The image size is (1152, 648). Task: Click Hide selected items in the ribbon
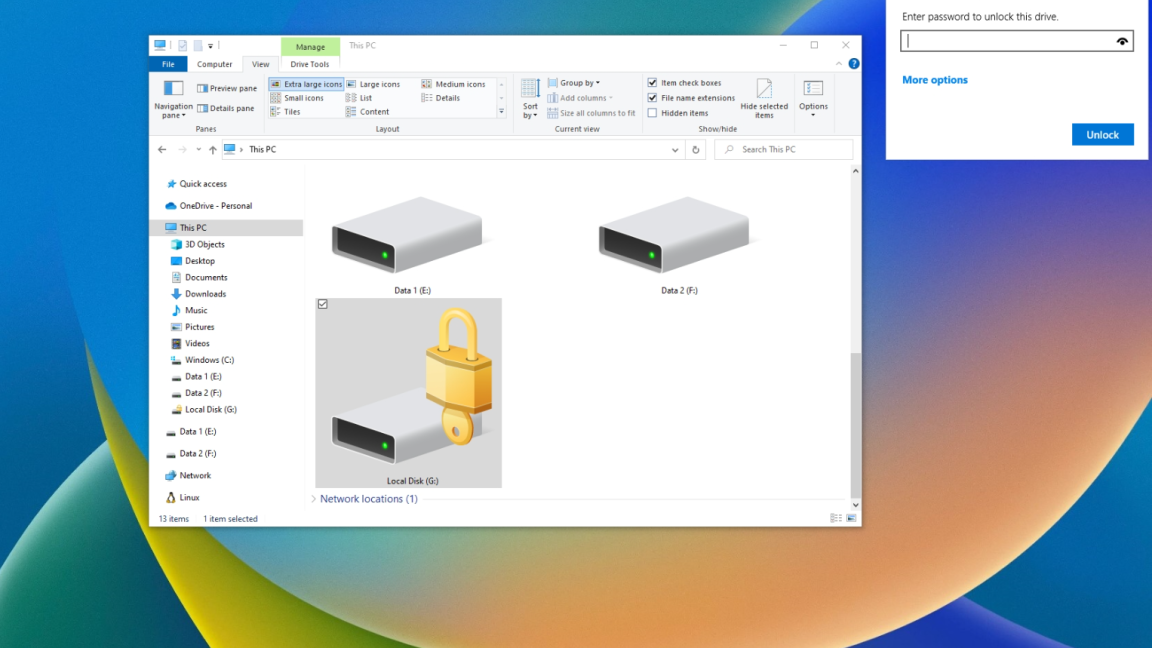(x=764, y=98)
